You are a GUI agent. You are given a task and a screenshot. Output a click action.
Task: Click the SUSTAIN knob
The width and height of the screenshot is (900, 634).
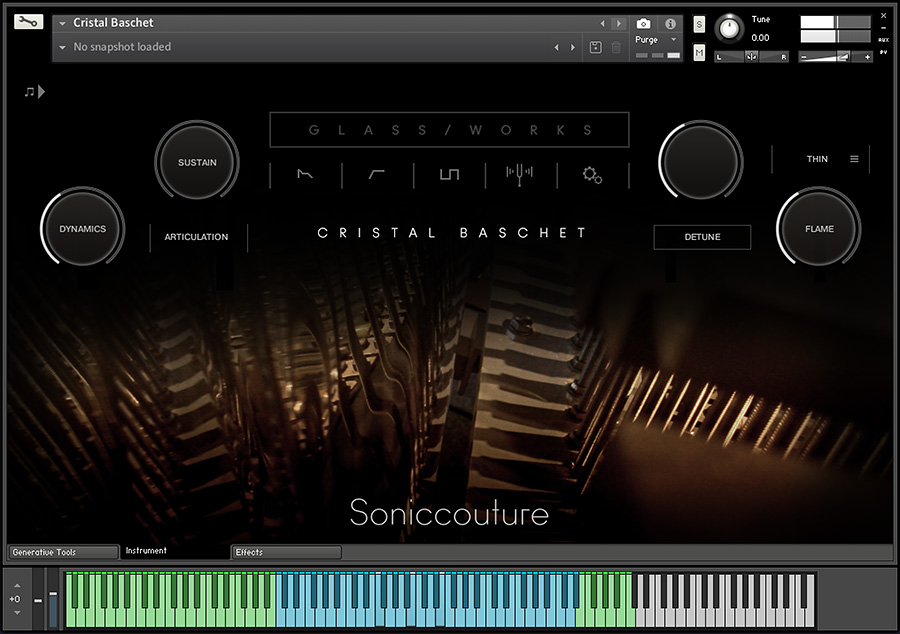point(197,162)
